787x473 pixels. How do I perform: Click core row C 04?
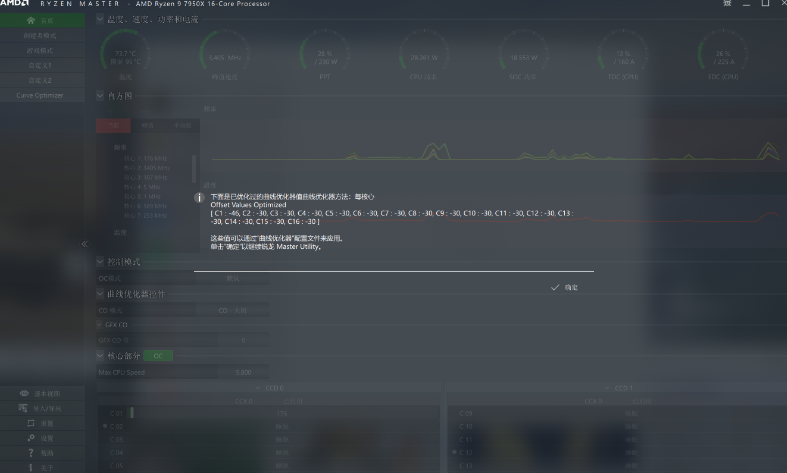(x=269, y=452)
